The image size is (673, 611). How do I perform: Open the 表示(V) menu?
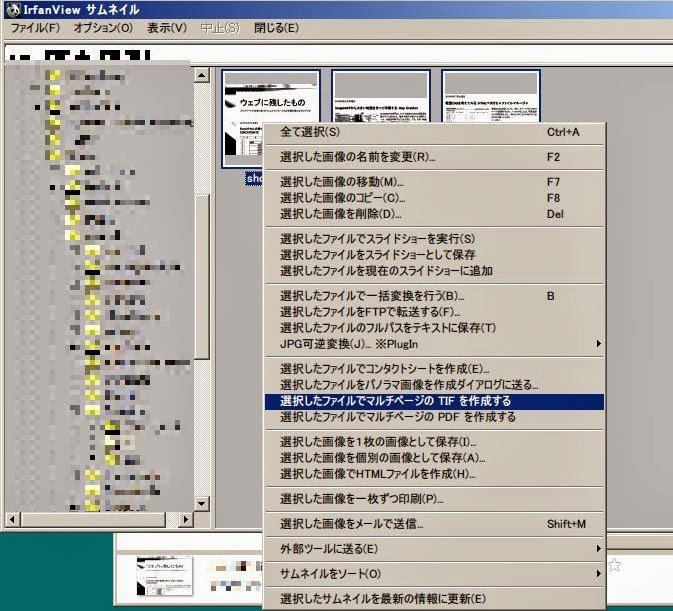coord(167,28)
